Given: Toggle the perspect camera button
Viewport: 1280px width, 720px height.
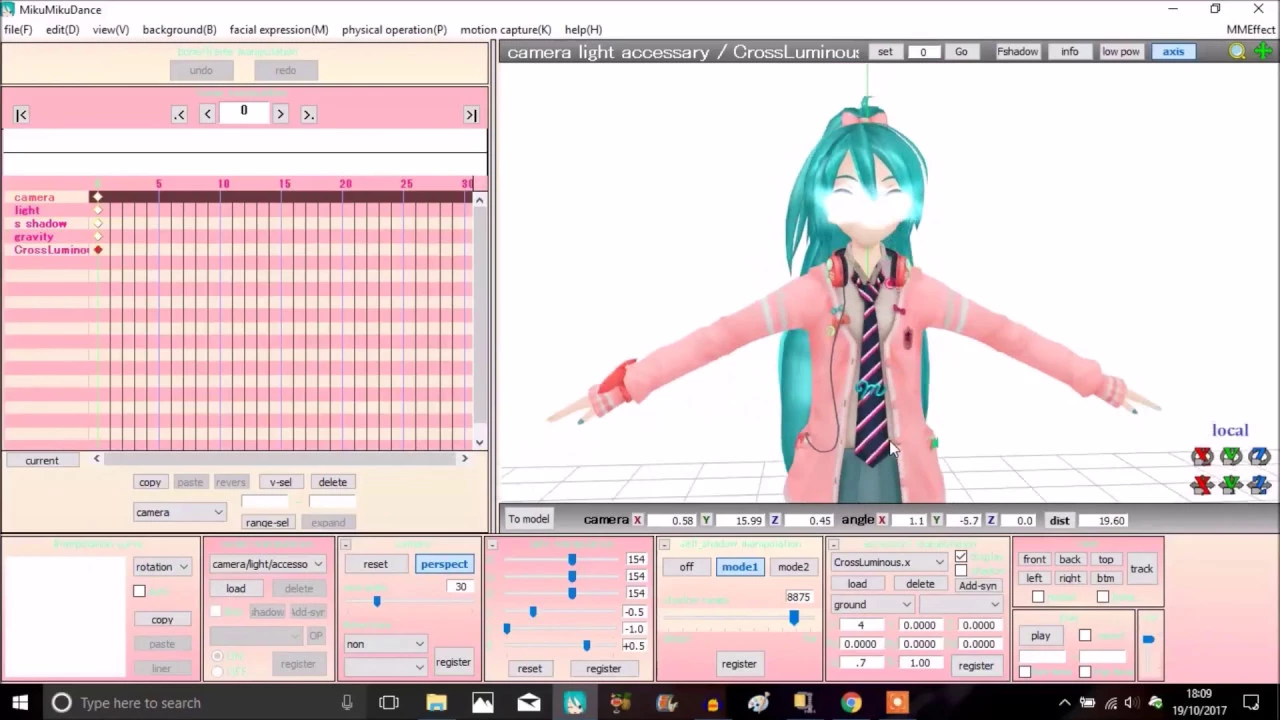Looking at the screenshot, I should tap(444, 564).
